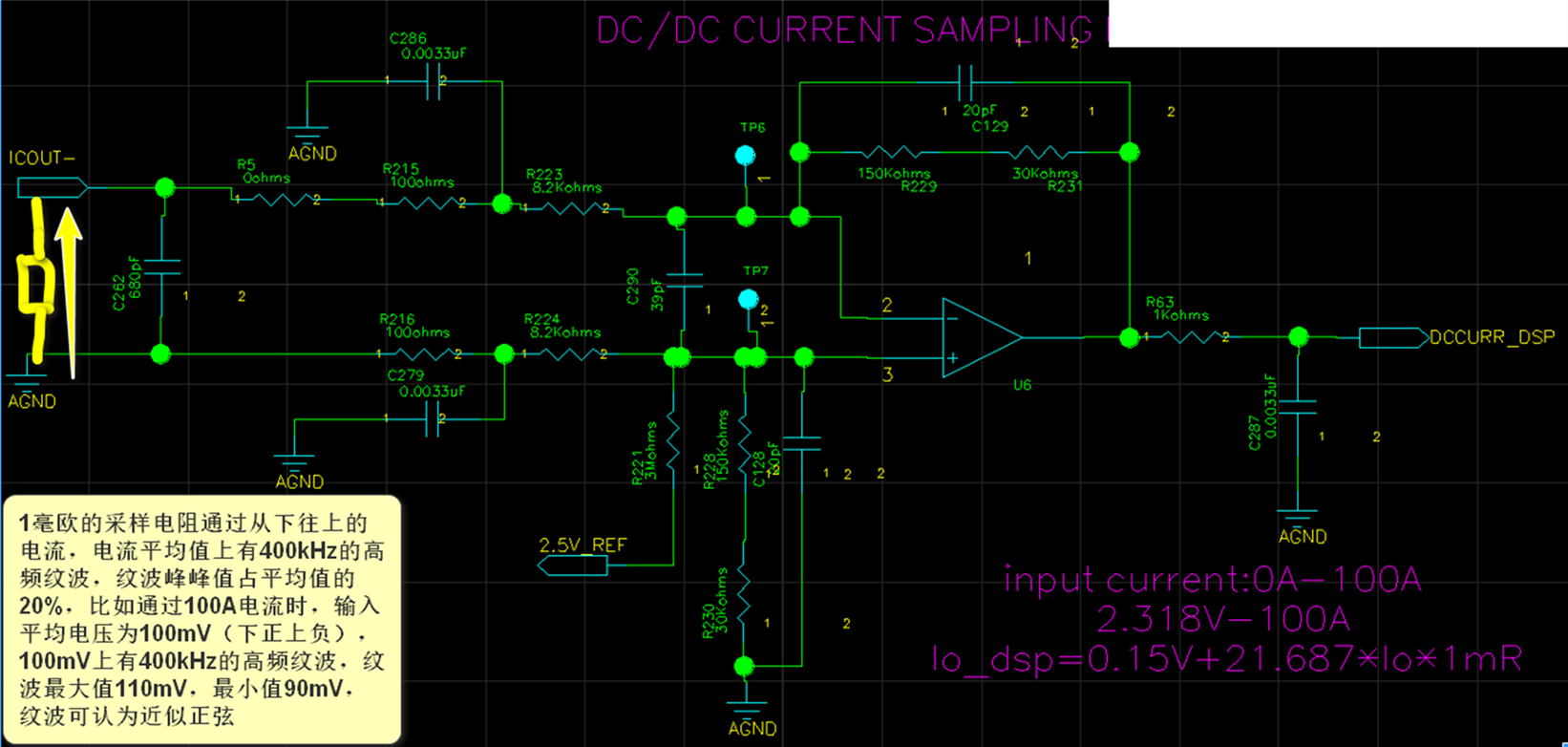The width and height of the screenshot is (1568, 747).
Task: Click op-amp inverting input pin number 2
Action: (x=887, y=305)
